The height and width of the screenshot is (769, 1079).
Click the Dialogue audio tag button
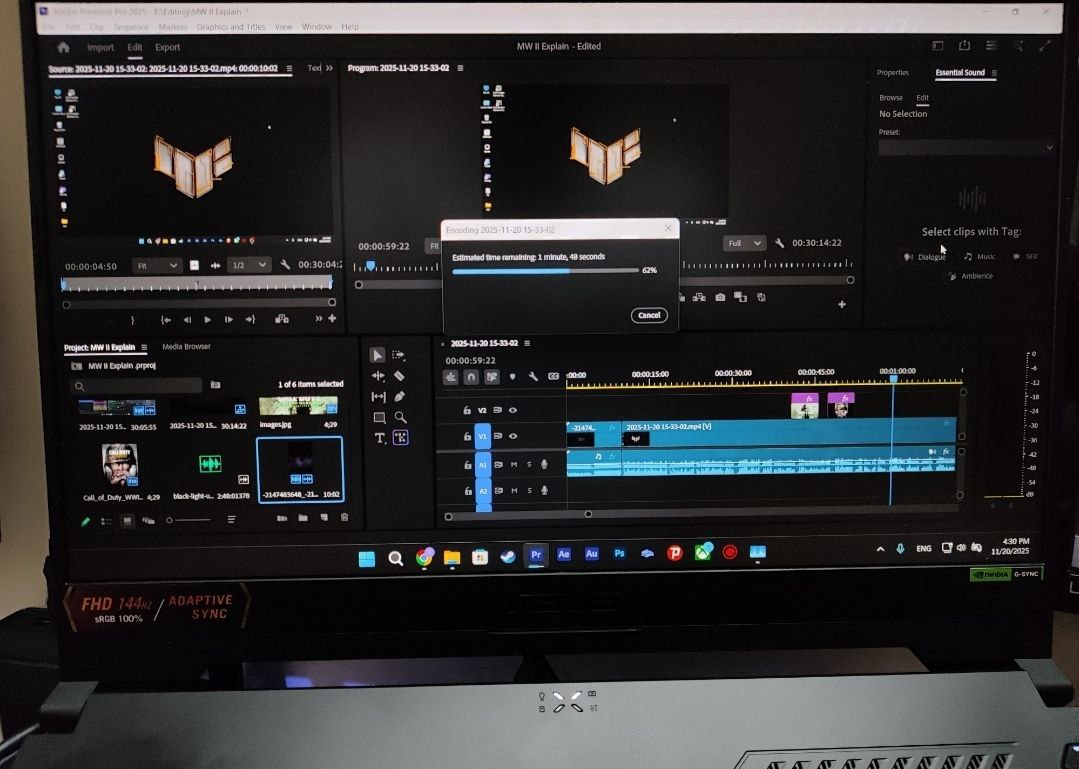925,257
